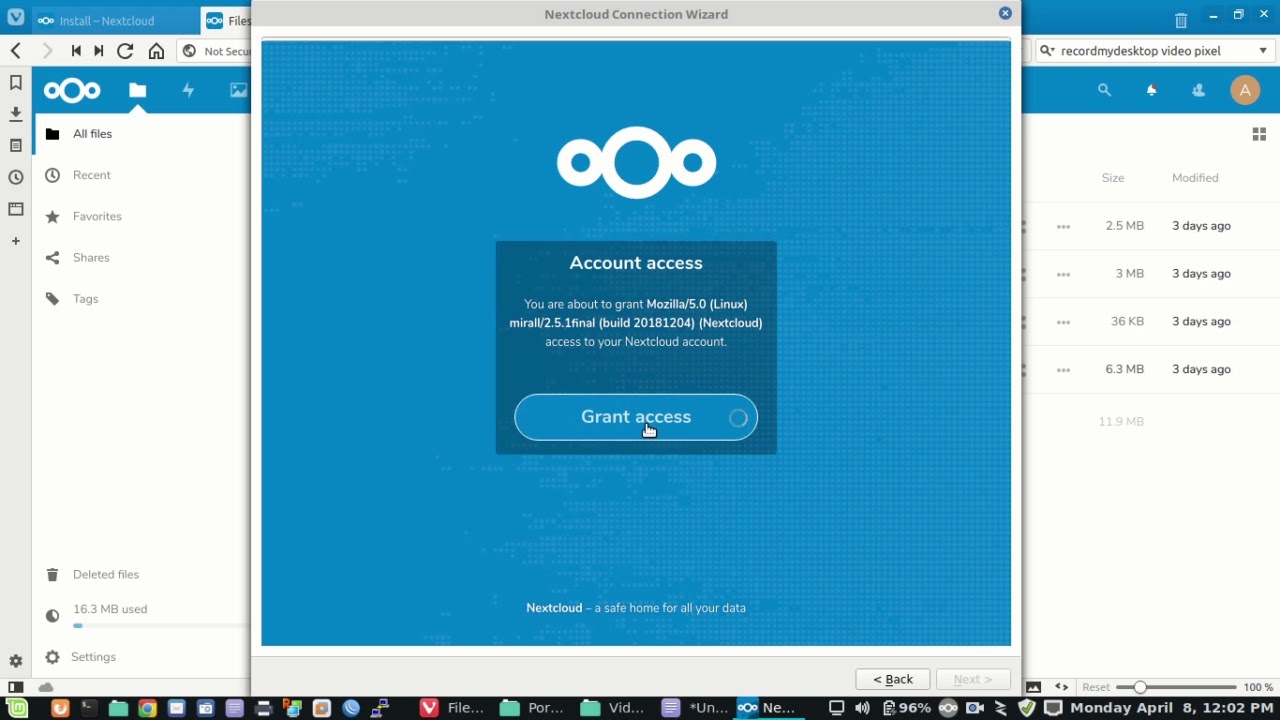
Task: Open the Linux Mint start menu
Action: (18, 708)
